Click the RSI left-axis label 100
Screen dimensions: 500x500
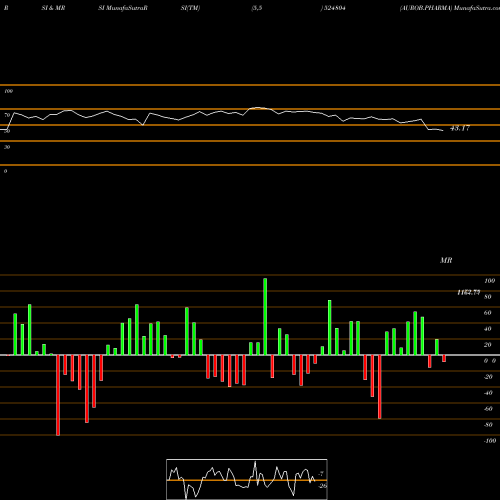(8, 91)
